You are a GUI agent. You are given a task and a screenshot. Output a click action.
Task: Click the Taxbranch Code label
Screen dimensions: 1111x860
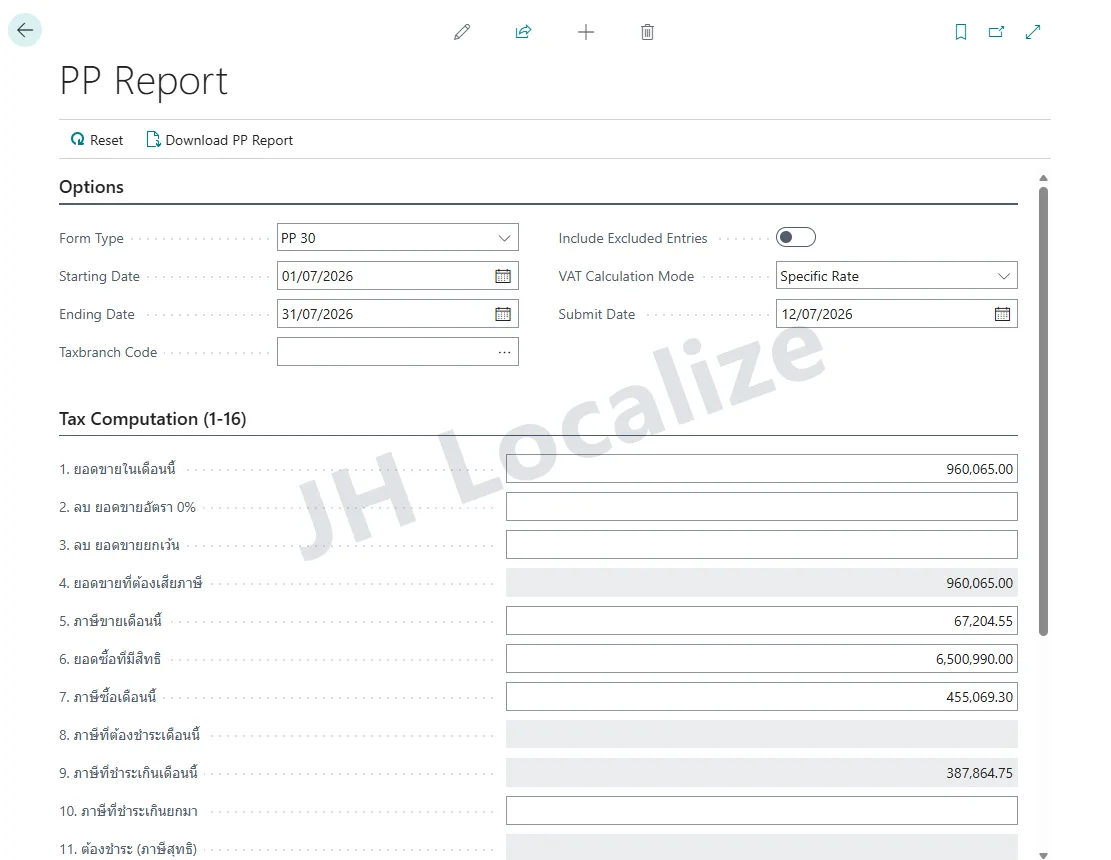108,352
